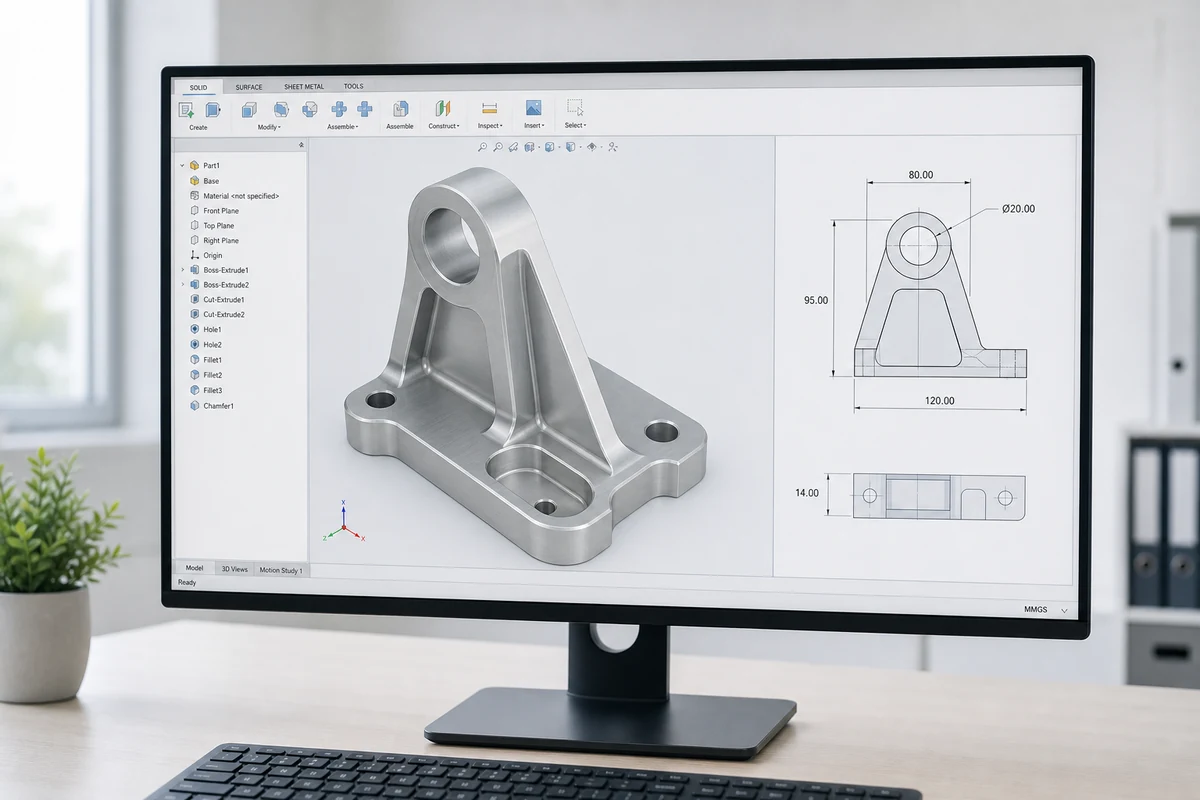Open the Modify dropdown menu
The height and width of the screenshot is (800, 1200).
coord(269,128)
